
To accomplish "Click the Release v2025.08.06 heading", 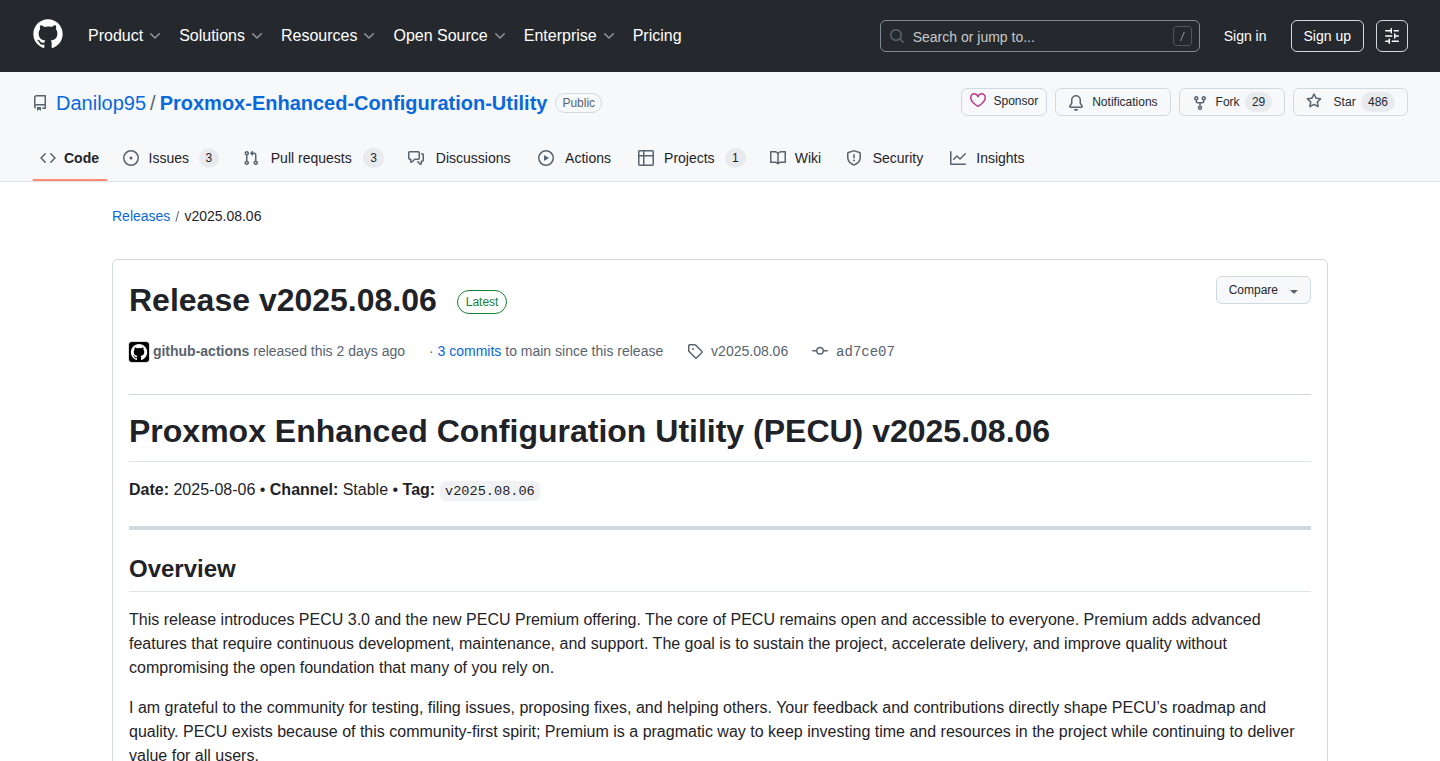I will [283, 301].
